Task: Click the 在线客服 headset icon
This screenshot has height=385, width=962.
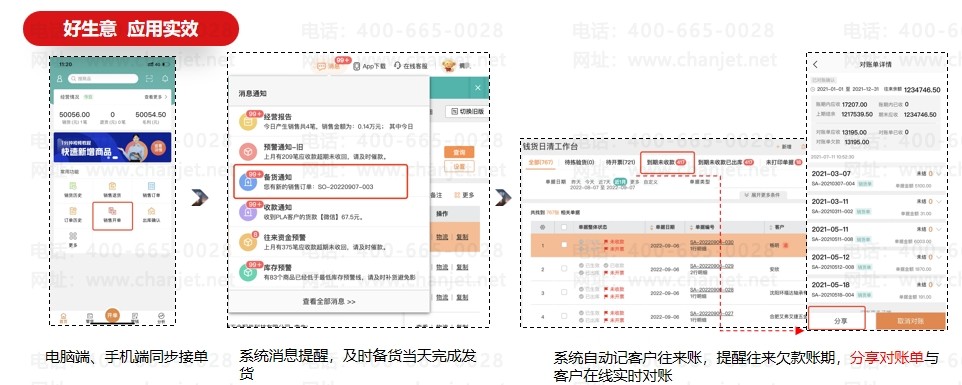Action: (x=398, y=66)
